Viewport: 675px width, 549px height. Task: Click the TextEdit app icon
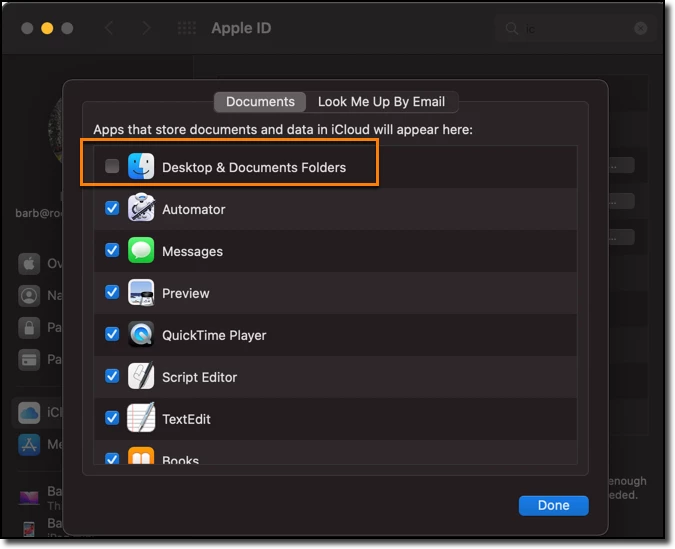click(x=141, y=418)
